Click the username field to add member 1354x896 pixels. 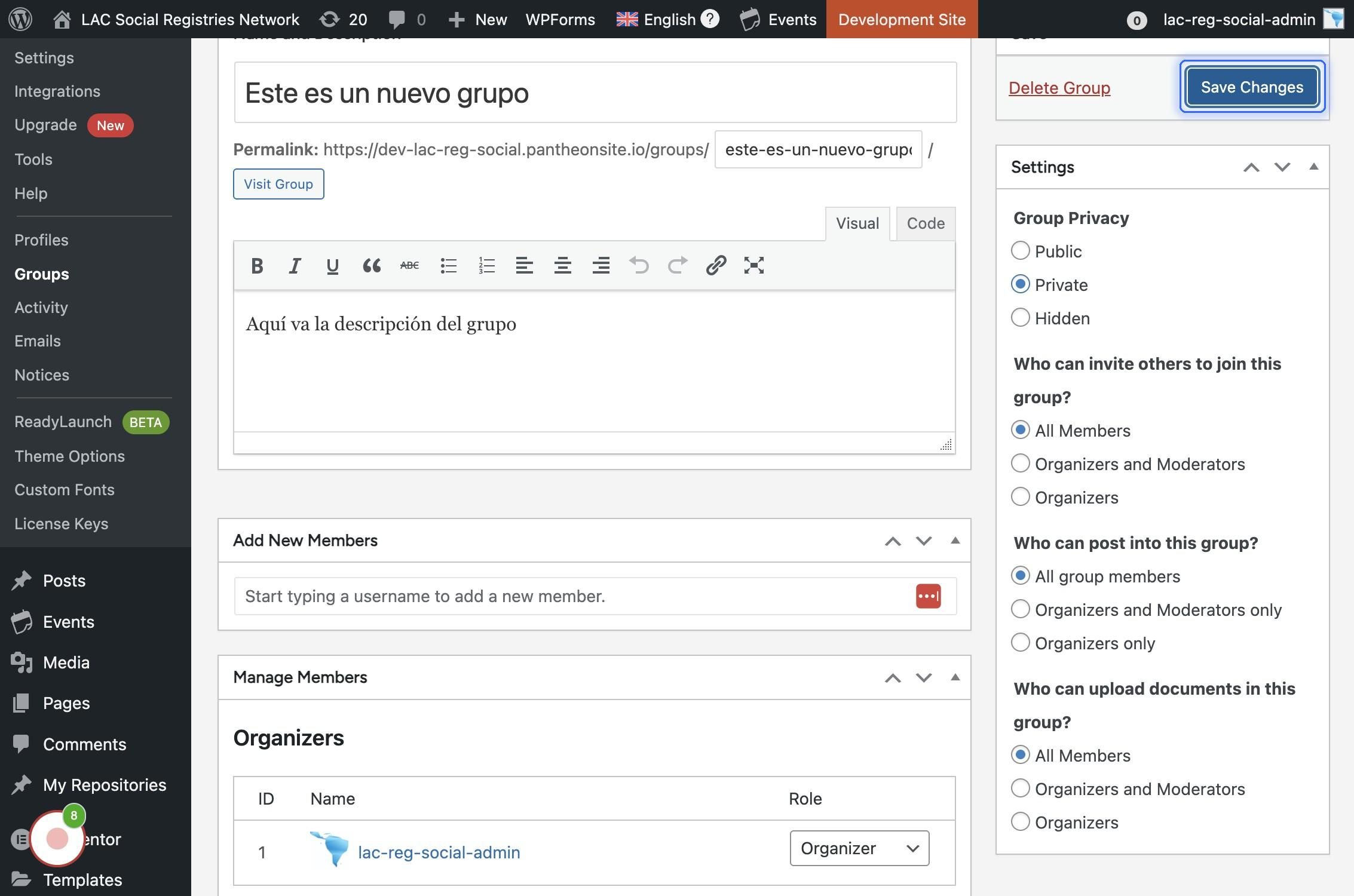point(574,596)
